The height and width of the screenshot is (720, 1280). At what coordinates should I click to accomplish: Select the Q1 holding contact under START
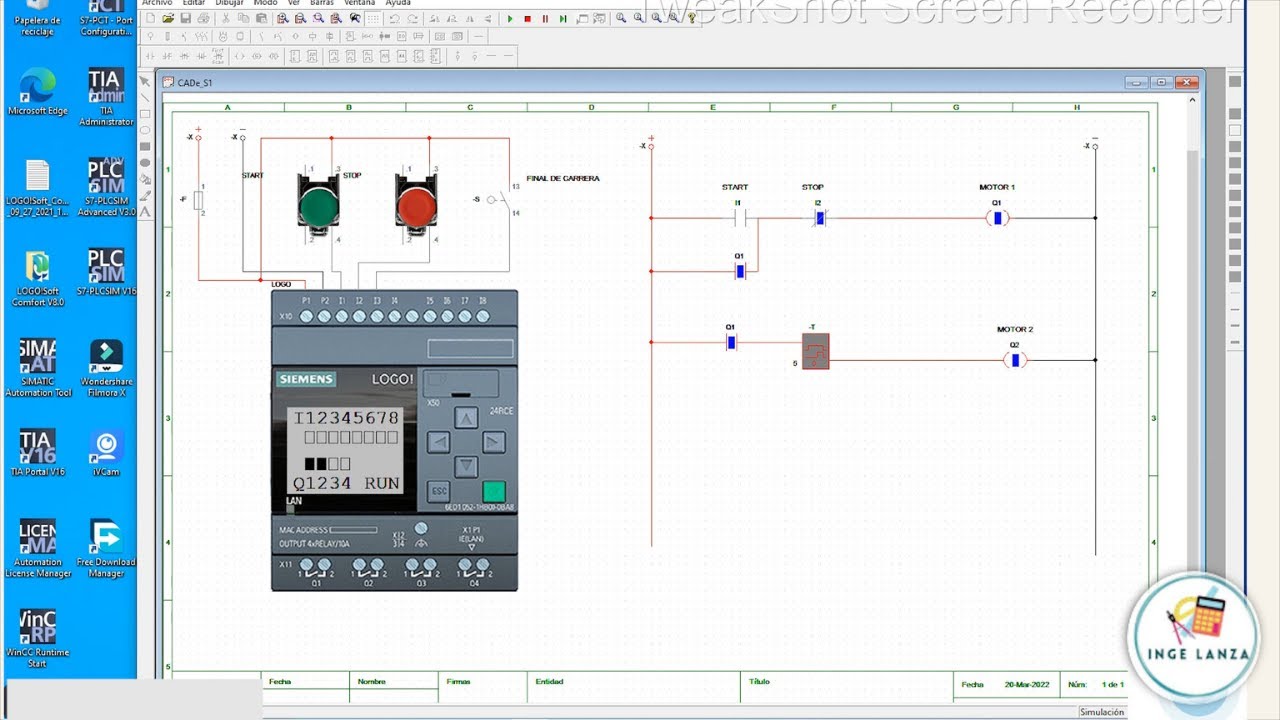tap(740, 271)
